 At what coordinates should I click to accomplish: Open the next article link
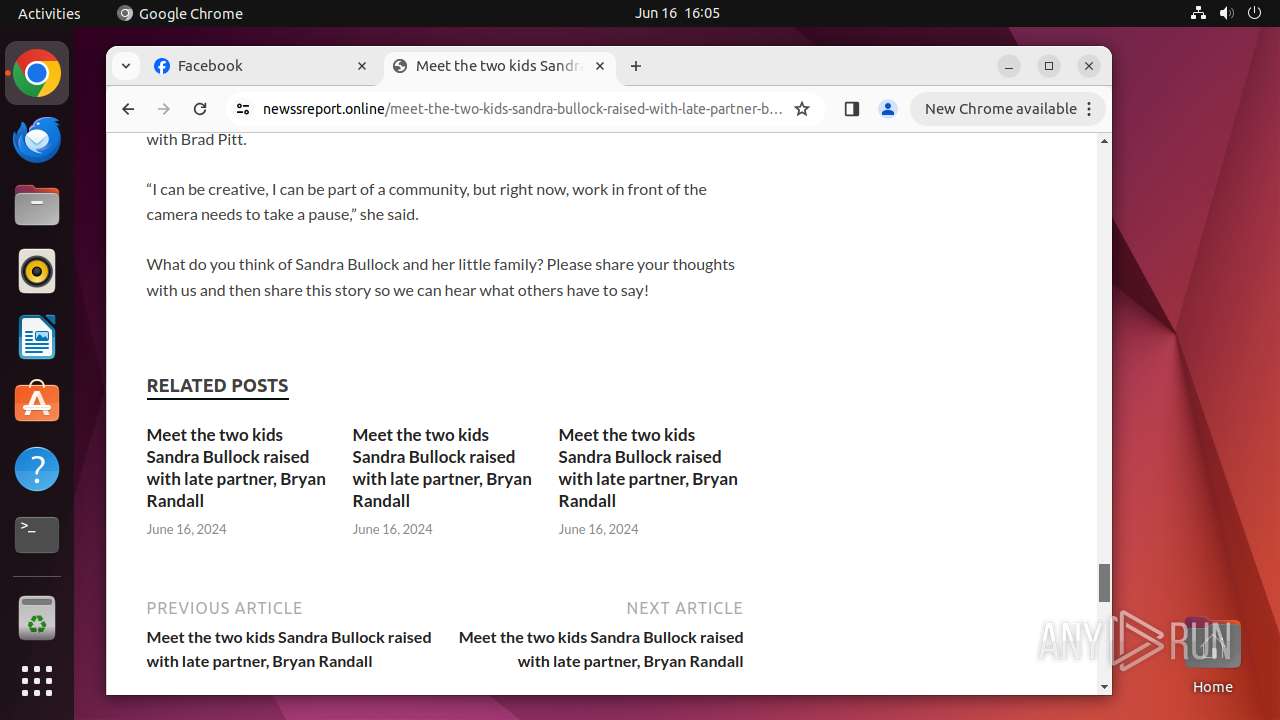[601, 649]
